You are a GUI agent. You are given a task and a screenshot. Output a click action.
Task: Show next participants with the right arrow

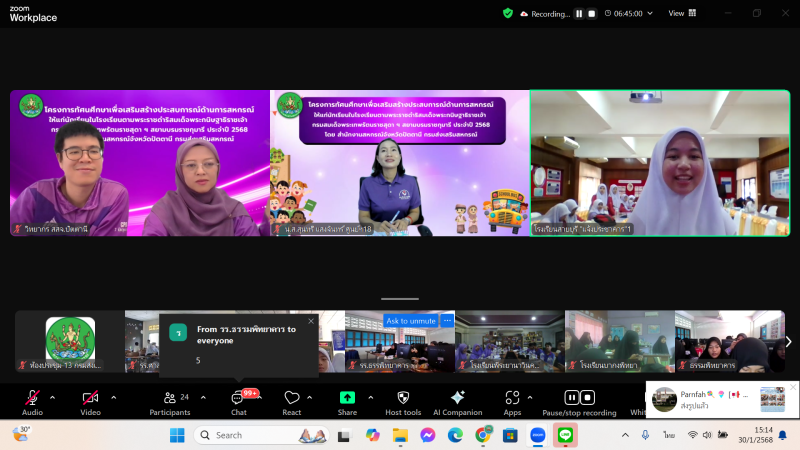pyautogui.click(x=789, y=342)
